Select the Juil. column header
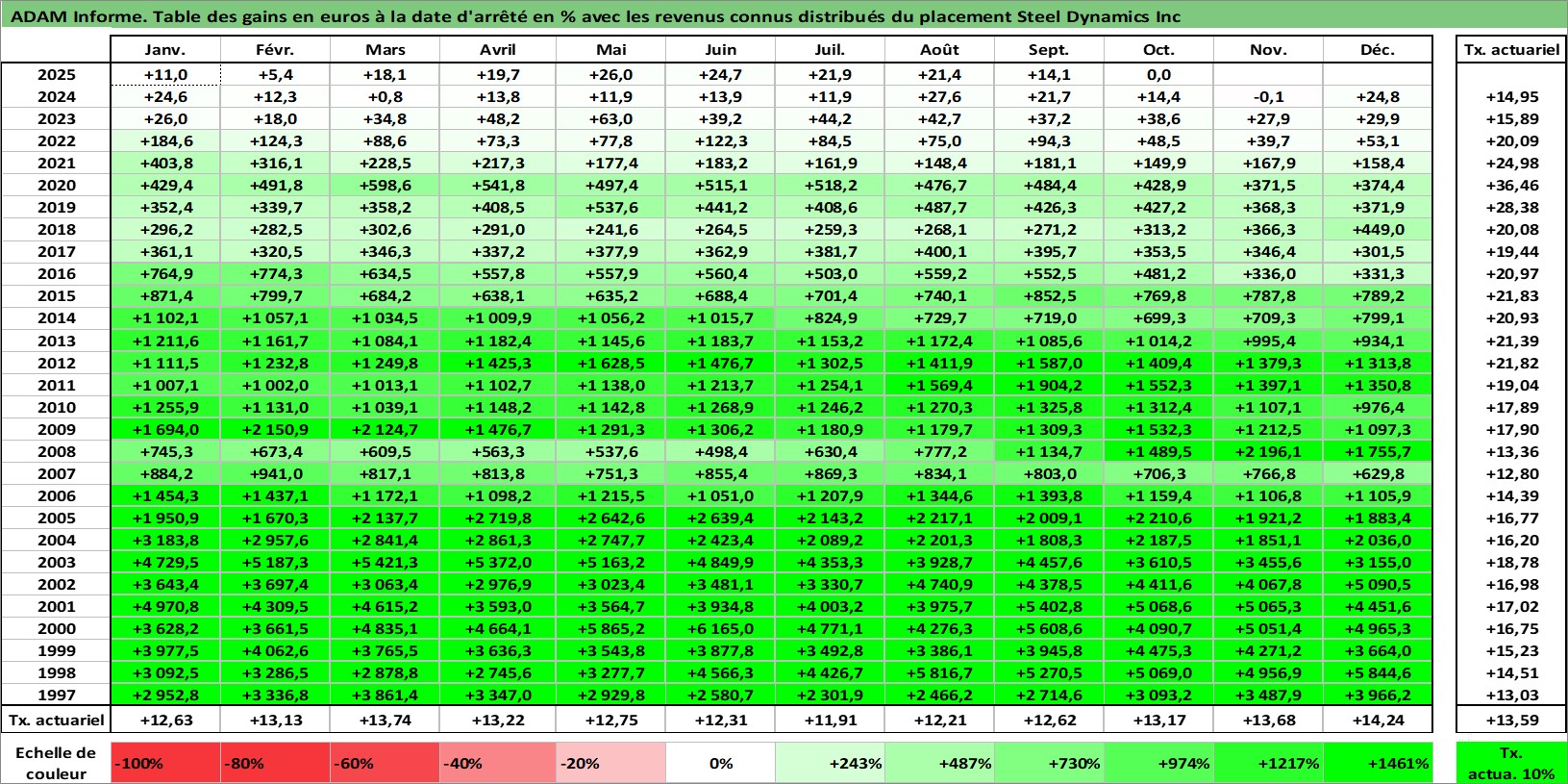This screenshot has height=784, width=1568. [x=830, y=50]
